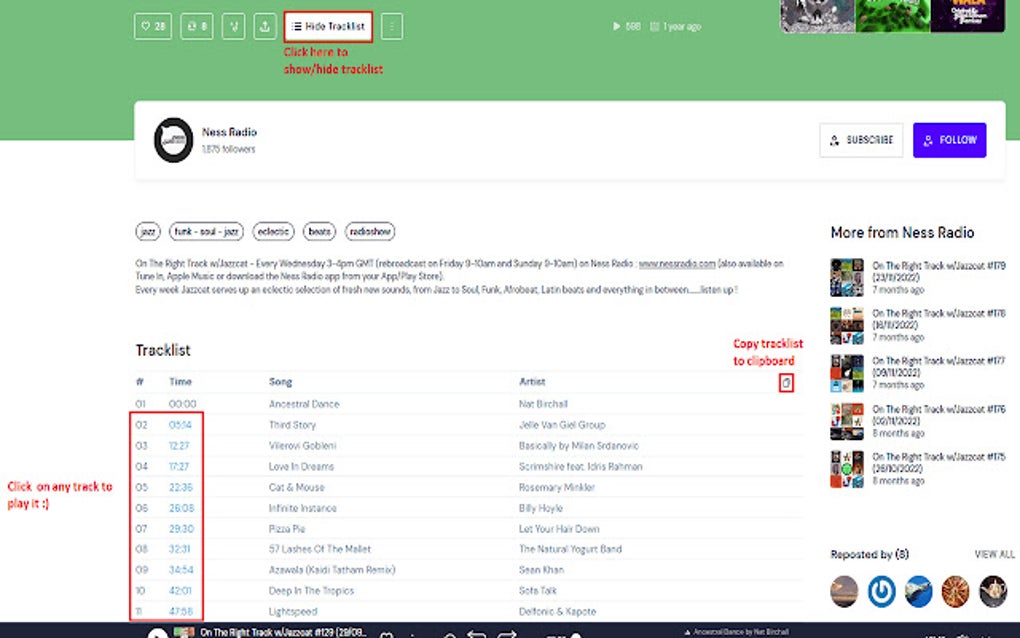This screenshot has width=1020, height=638.
Task: Select the eclectic genre tag
Action: point(273,230)
